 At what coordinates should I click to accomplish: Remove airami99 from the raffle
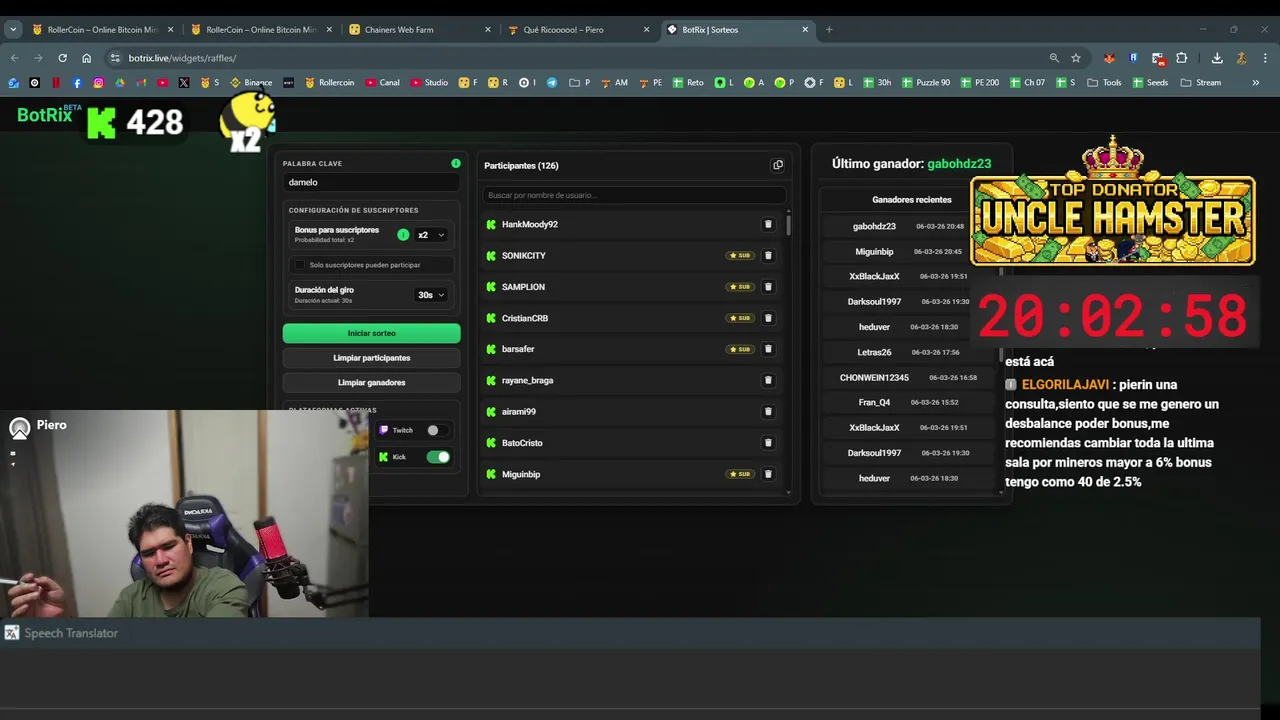pyautogui.click(x=768, y=411)
